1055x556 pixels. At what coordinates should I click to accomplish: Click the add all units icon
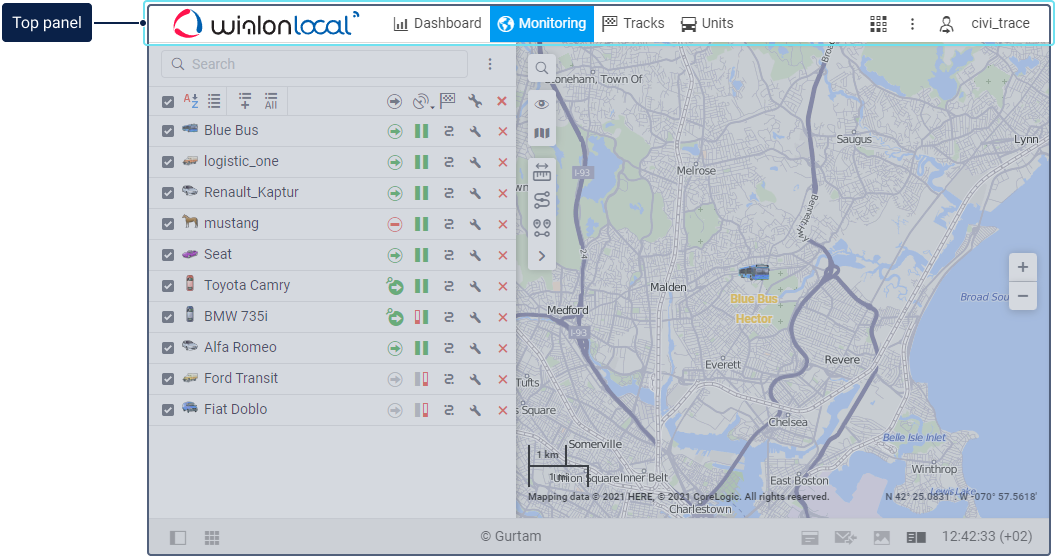pos(271,101)
